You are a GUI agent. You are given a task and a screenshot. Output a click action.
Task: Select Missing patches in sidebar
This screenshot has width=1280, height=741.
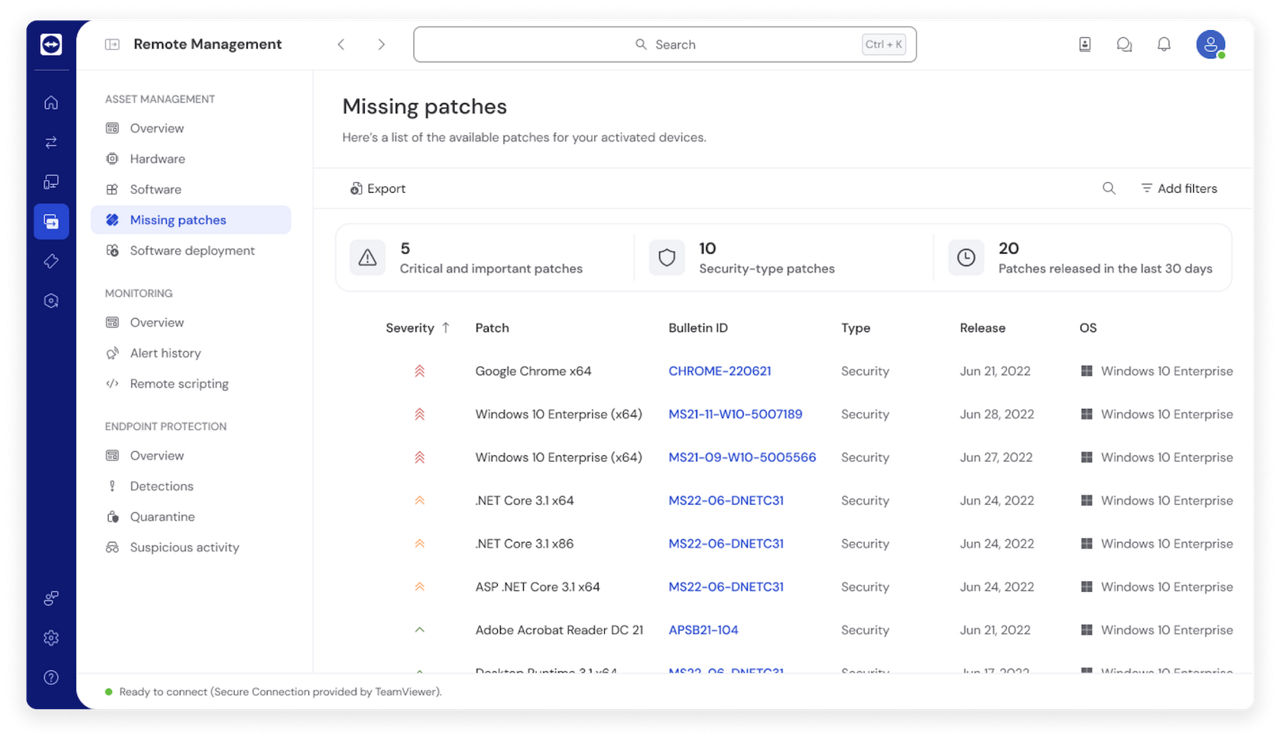[x=191, y=220]
